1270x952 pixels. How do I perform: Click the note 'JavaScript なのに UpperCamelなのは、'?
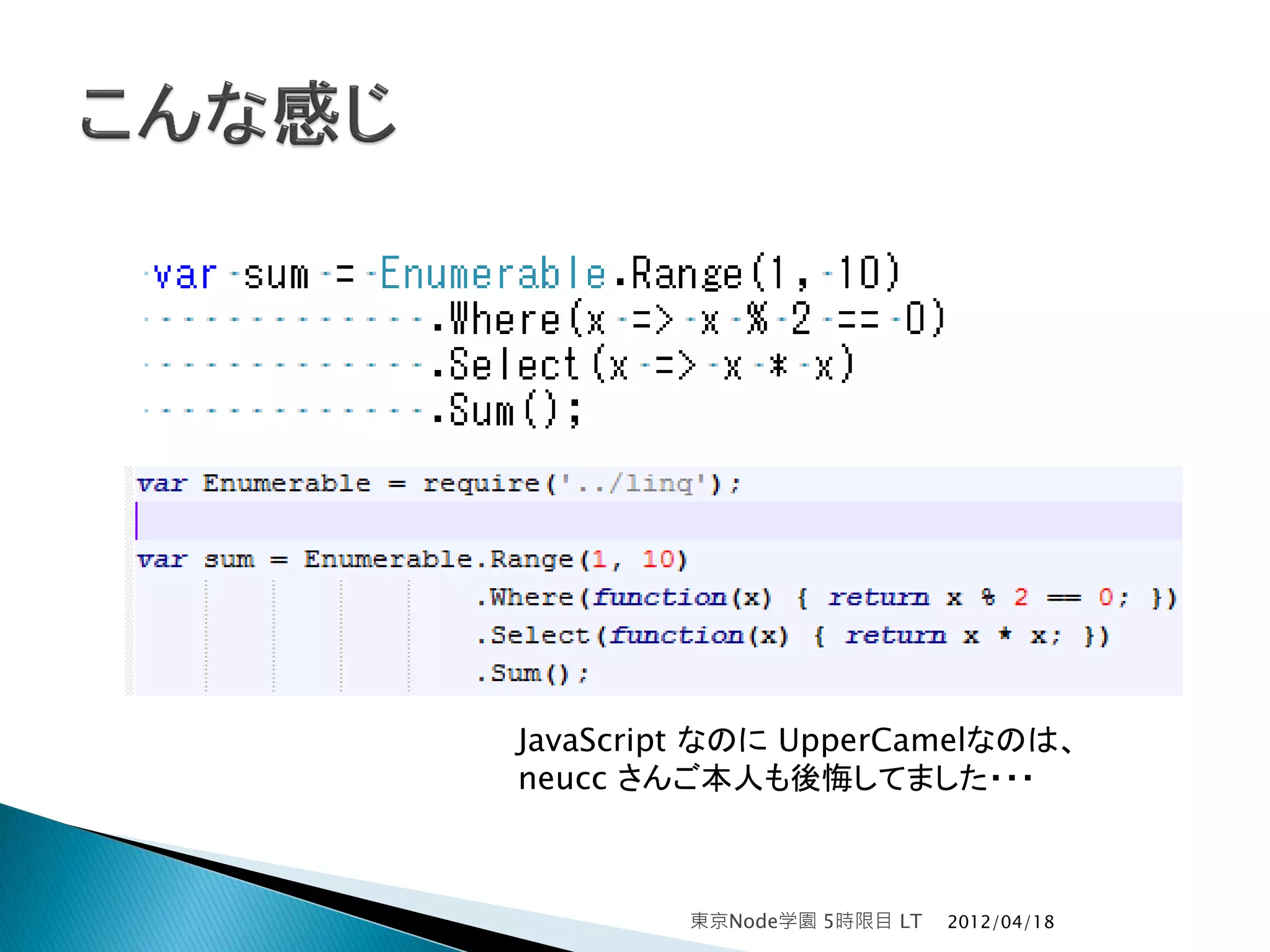tap(796, 740)
